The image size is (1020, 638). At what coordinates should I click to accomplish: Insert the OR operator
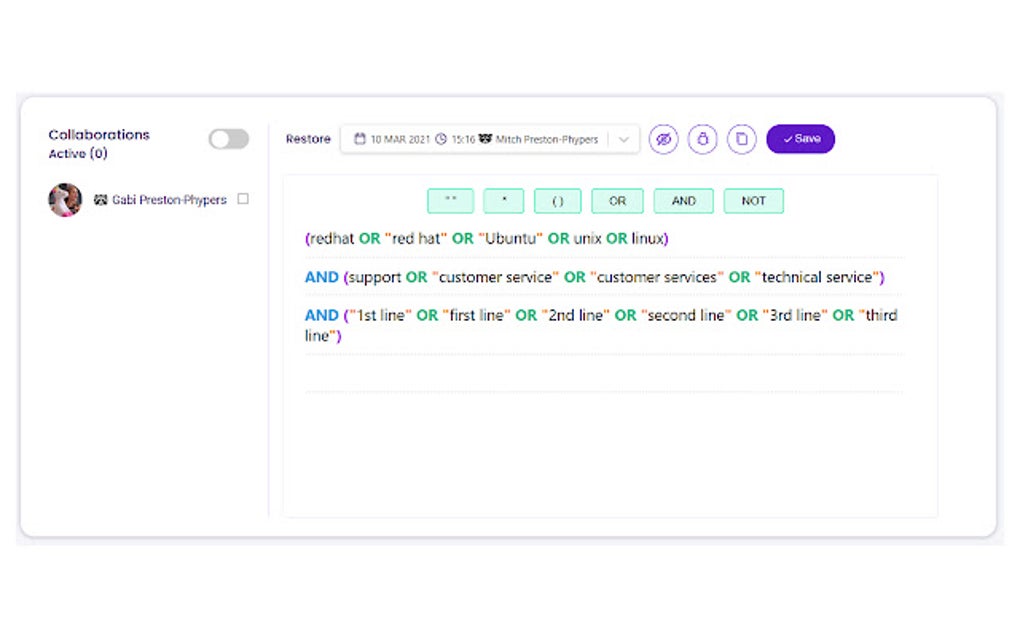[x=617, y=201]
